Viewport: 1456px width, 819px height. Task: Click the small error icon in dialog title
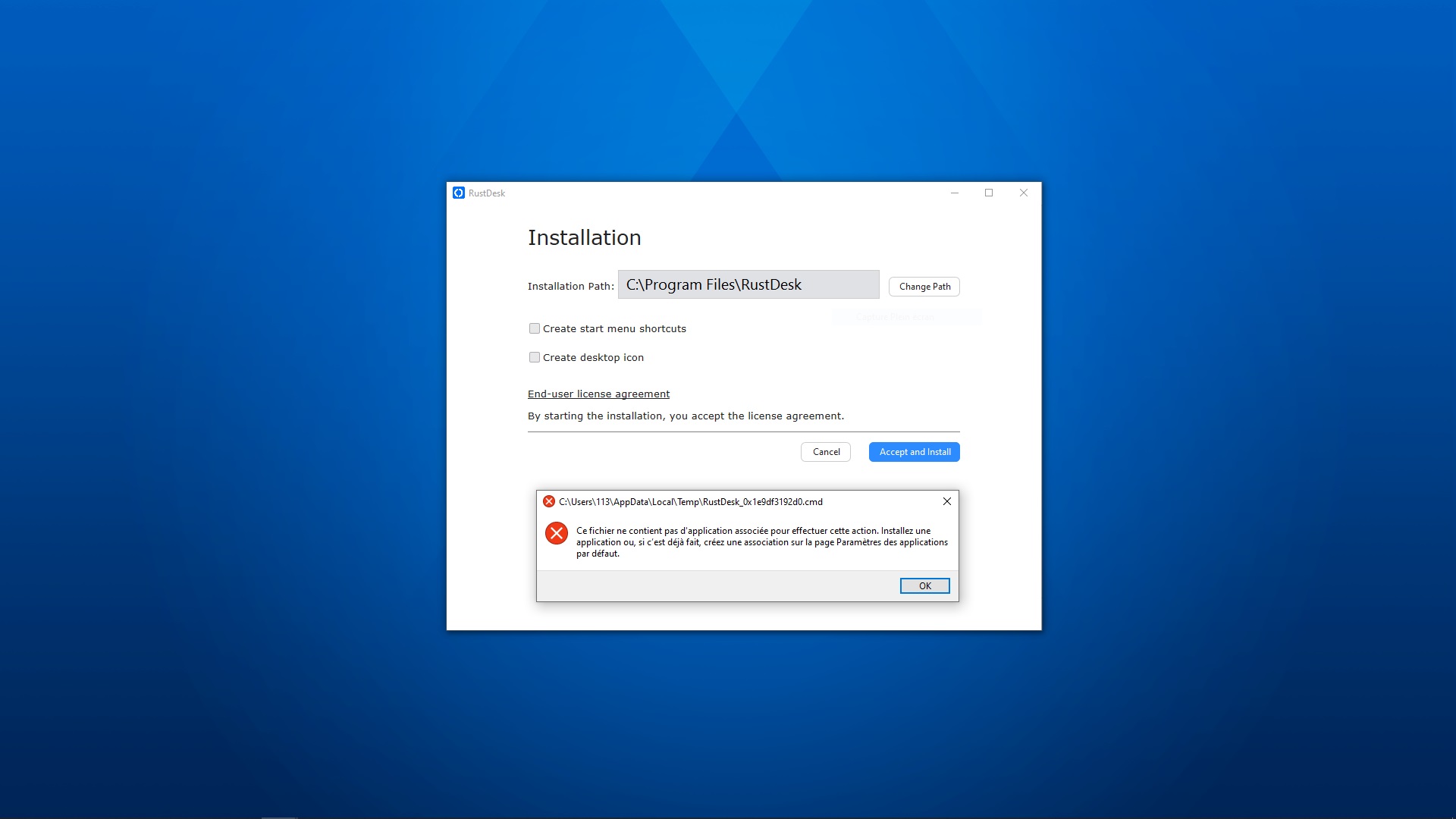[549, 501]
